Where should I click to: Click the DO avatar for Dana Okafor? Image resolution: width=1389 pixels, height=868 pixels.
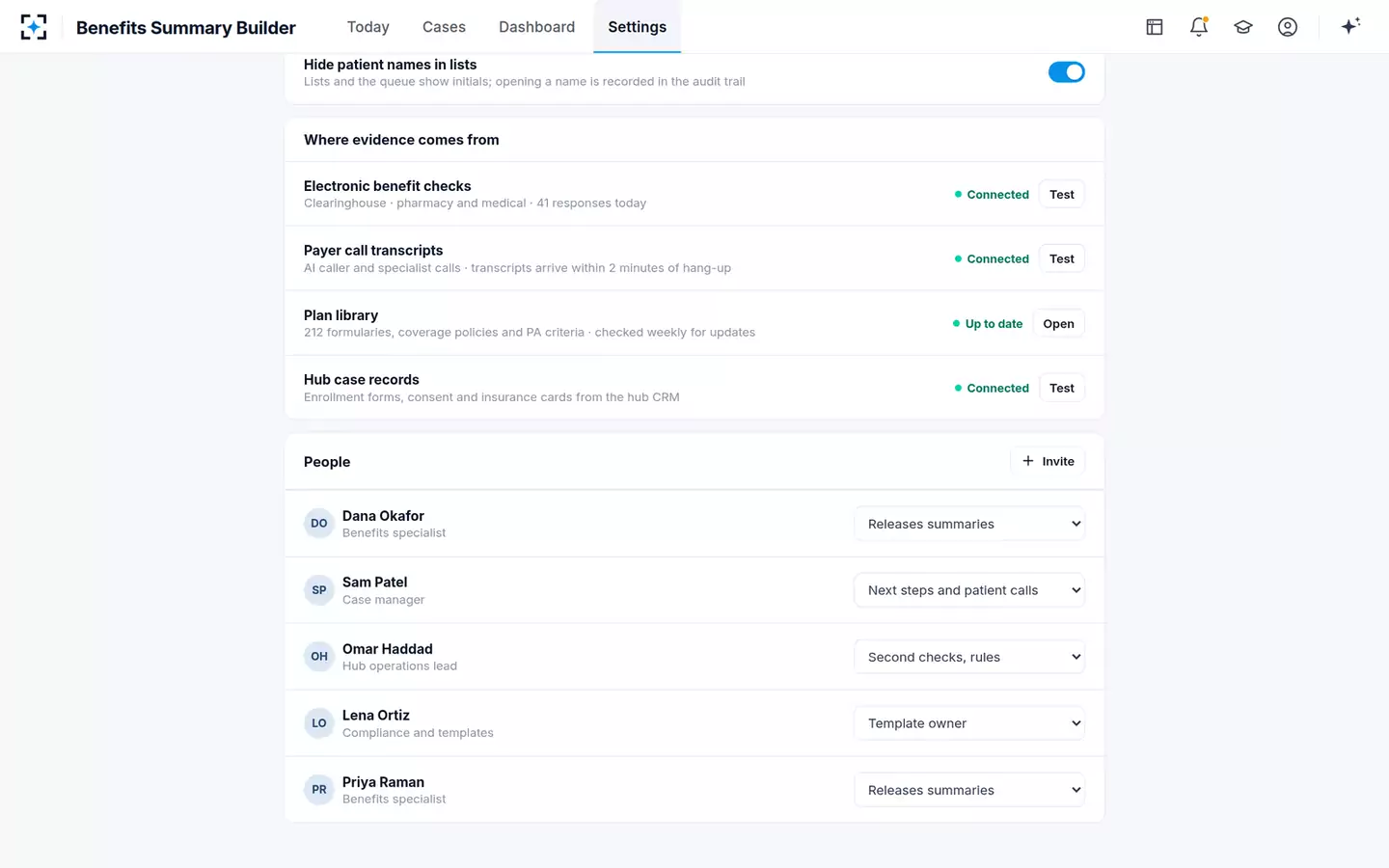(x=319, y=524)
